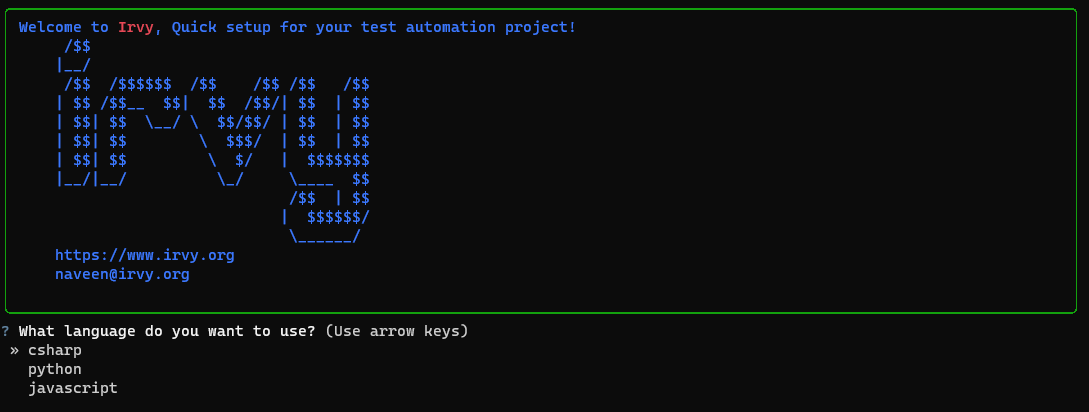The width and height of the screenshot is (1089, 412).
Task: Click the naveen@irvy.org email address
Action: coord(122,273)
